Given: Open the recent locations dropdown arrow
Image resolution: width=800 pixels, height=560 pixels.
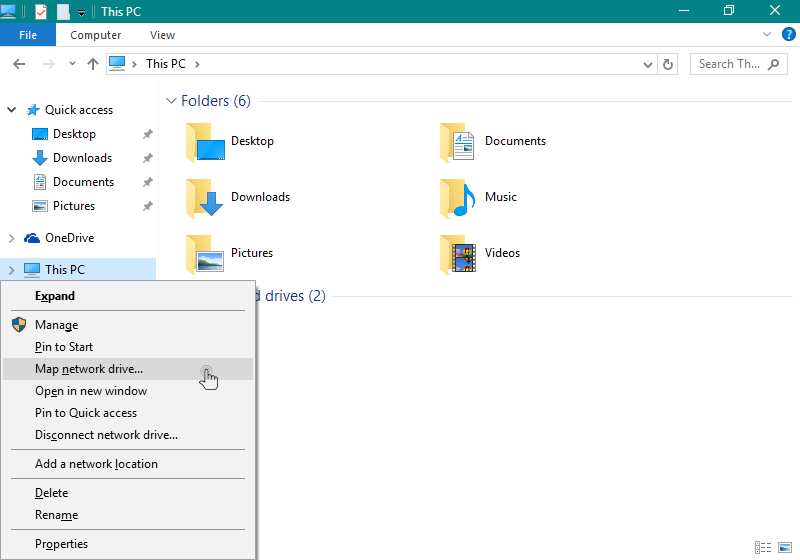Looking at the screenshot, I should pos(72,64).
